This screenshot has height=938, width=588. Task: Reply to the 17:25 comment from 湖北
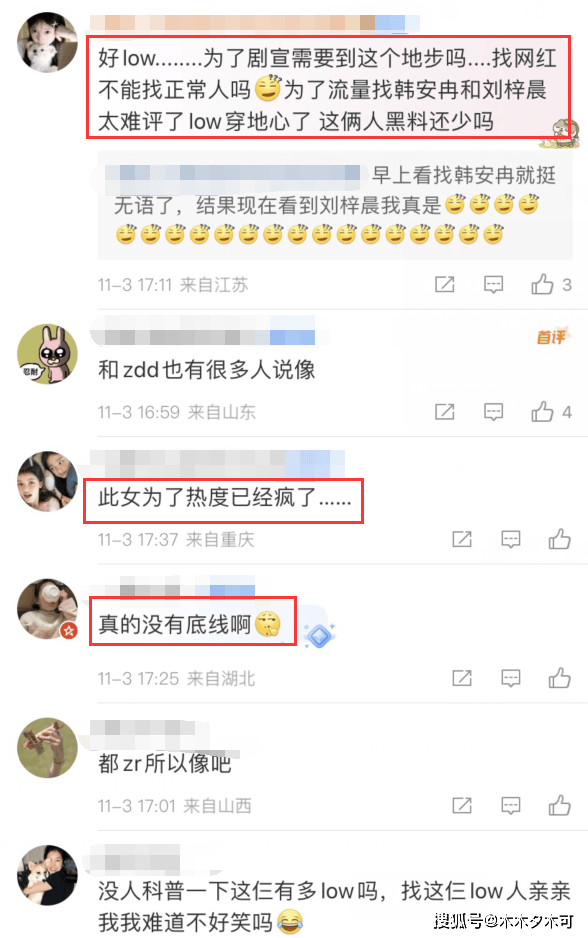point(511,678)
